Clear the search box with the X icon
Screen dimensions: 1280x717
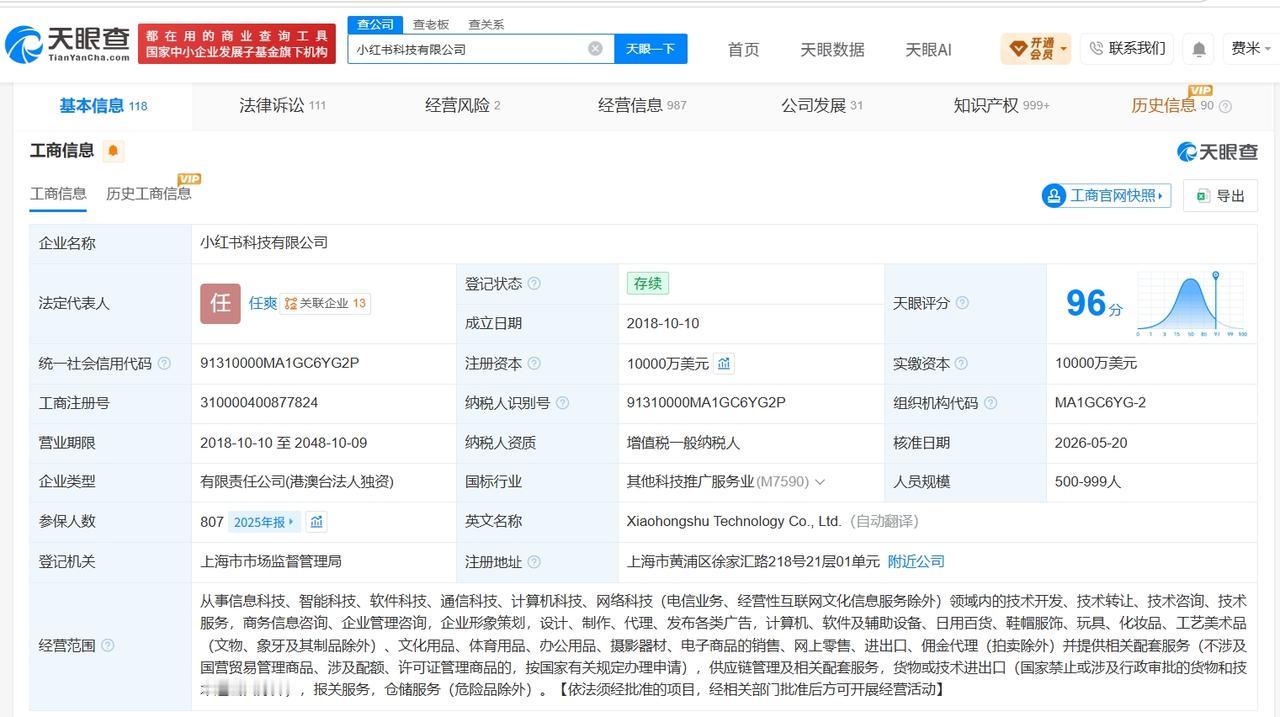(x=595, y=48)
